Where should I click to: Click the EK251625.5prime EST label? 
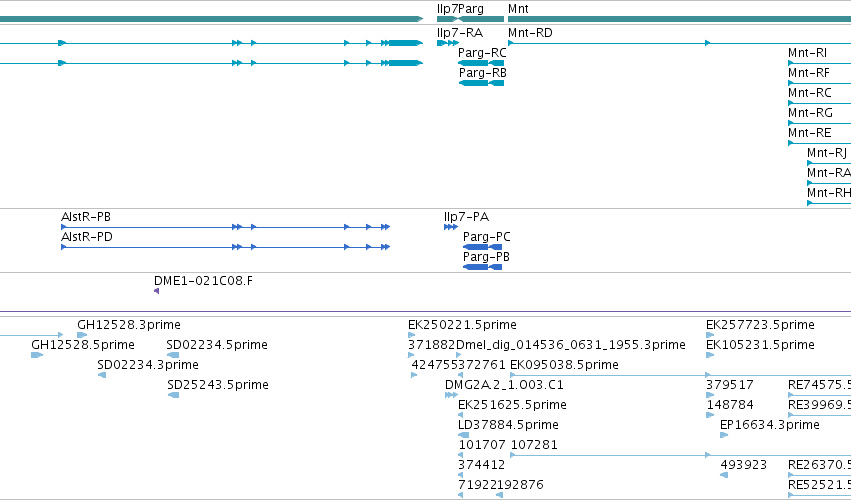click(x=512, y=405)
